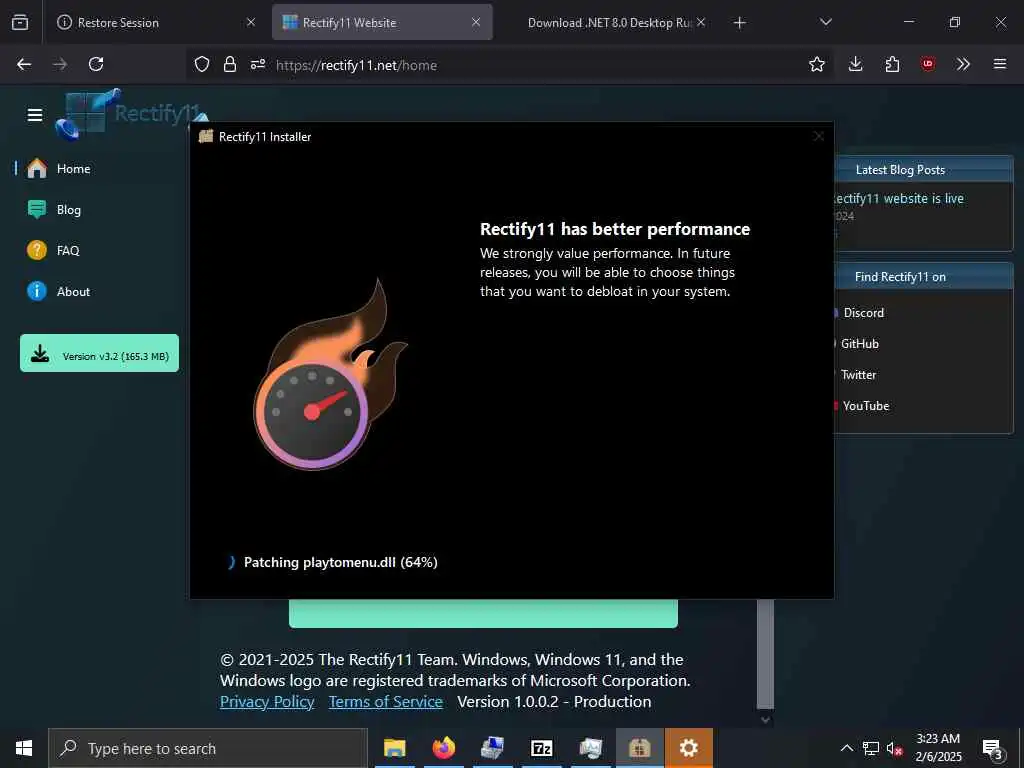Open a new browser tab
Screen dimensions: 1024x768
pos(739,23)
